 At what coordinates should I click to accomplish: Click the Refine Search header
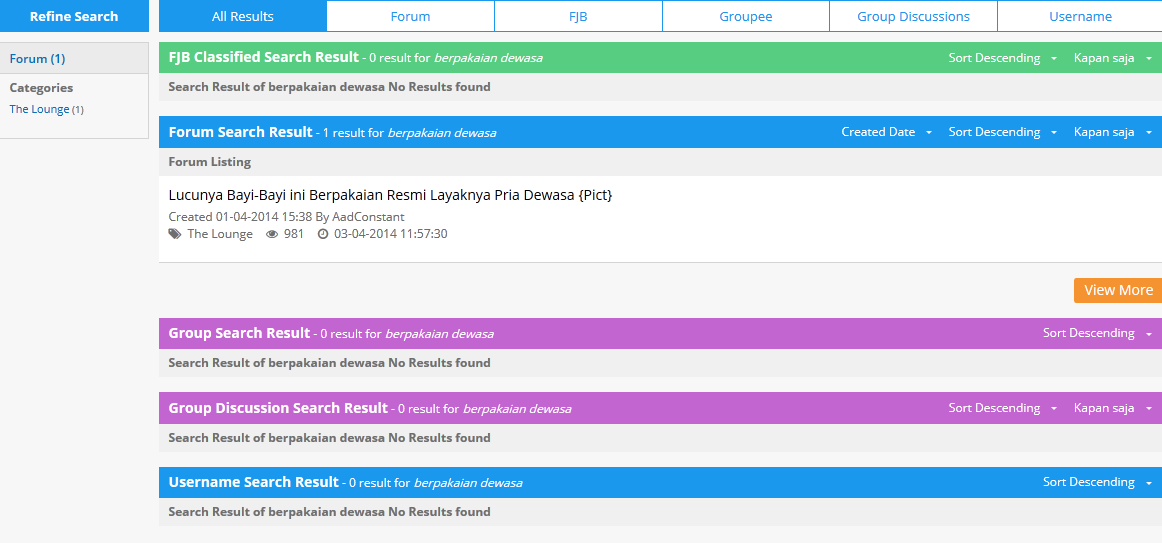tap(74, 16)
